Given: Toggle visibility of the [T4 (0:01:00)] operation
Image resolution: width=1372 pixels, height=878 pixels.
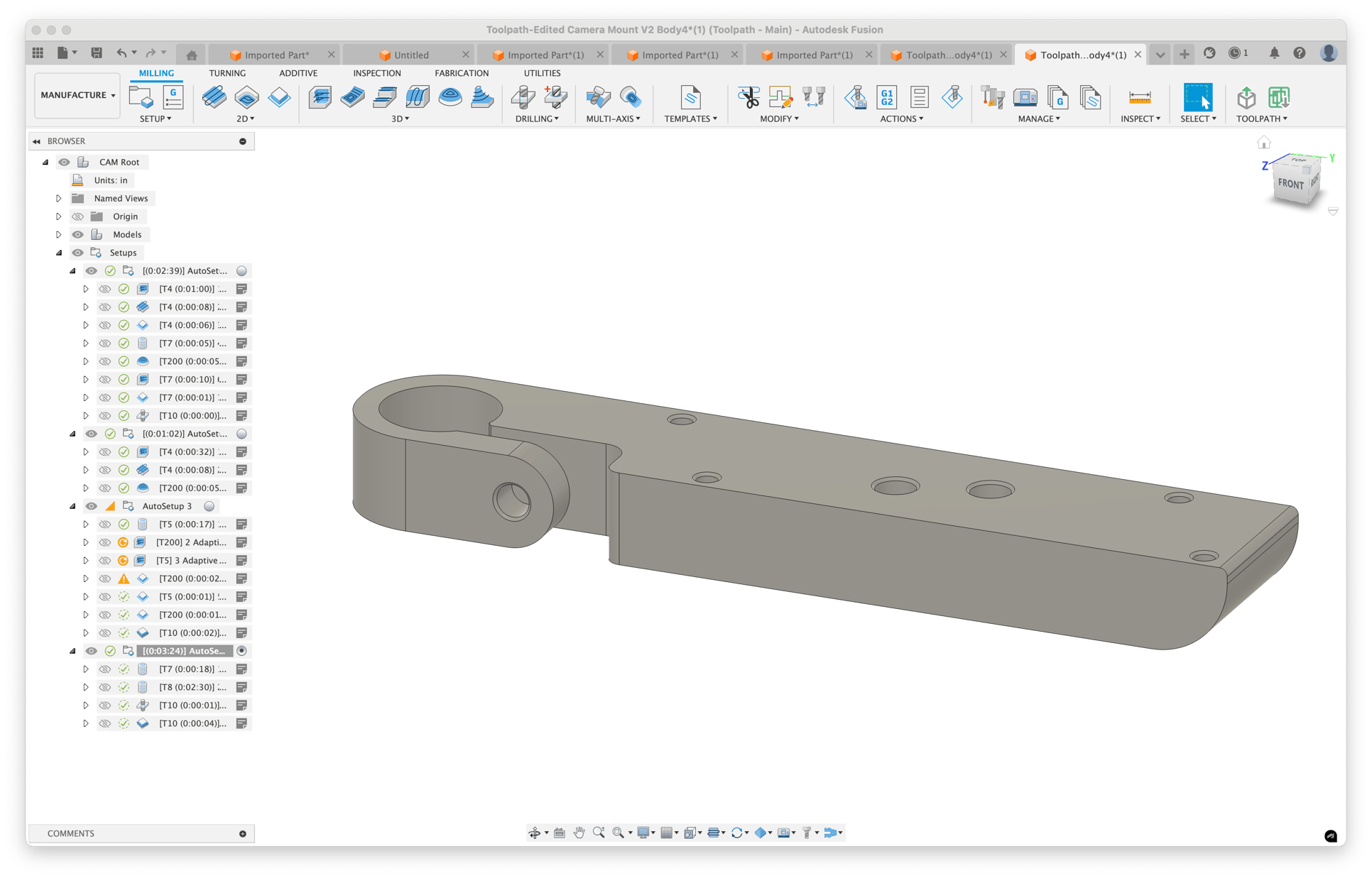Looking at the screenshot, I should (105, 289).
